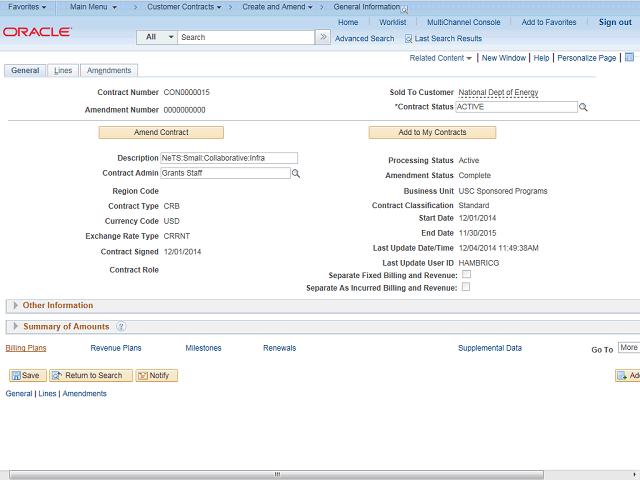Image resolution: width=640 pixels, height=480 pixels.
Task: Click the Contract Status lookup magnifier icon
Action: 584,107
